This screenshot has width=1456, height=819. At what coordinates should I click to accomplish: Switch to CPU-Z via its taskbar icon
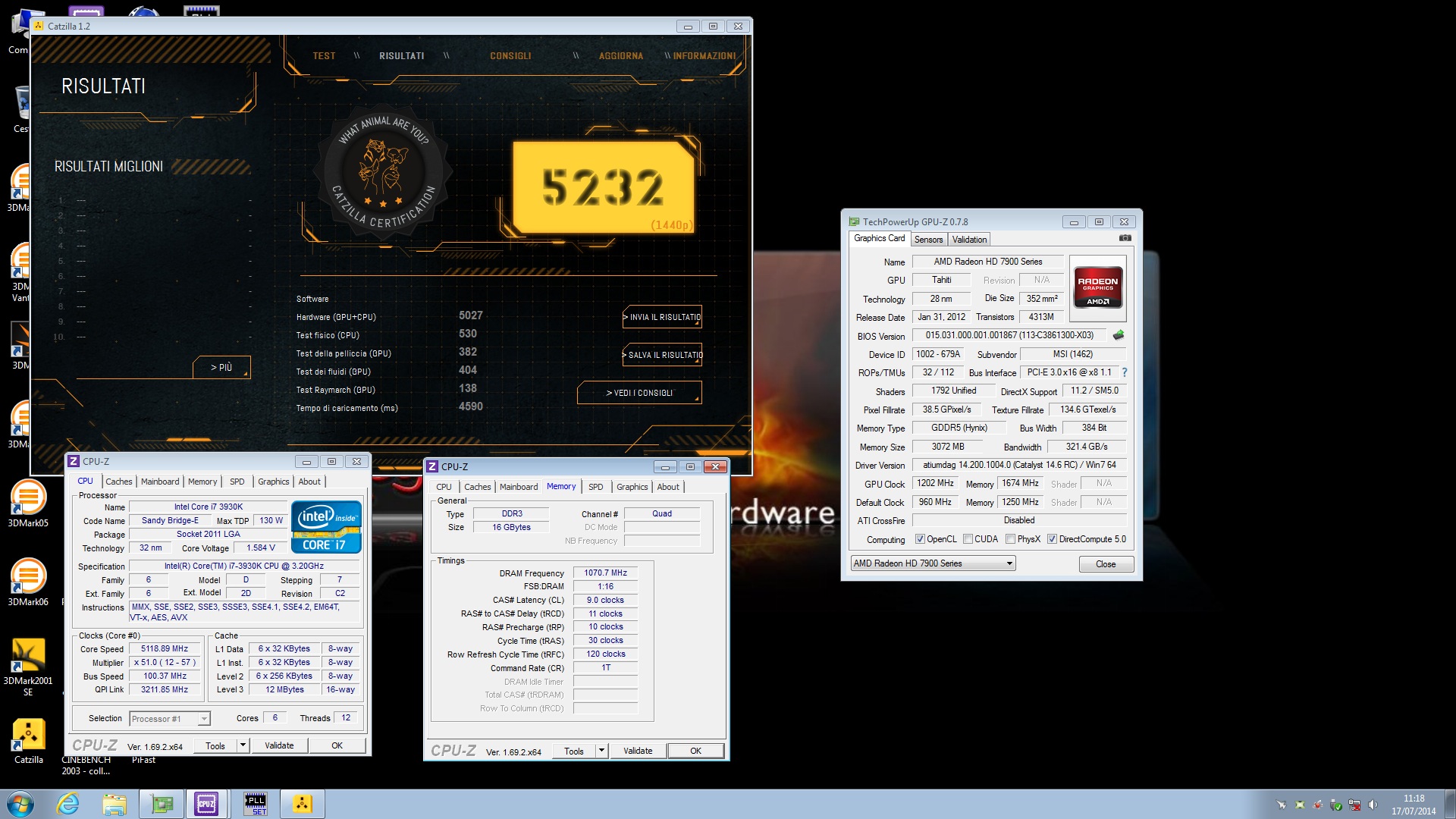[x=206, y=804]
